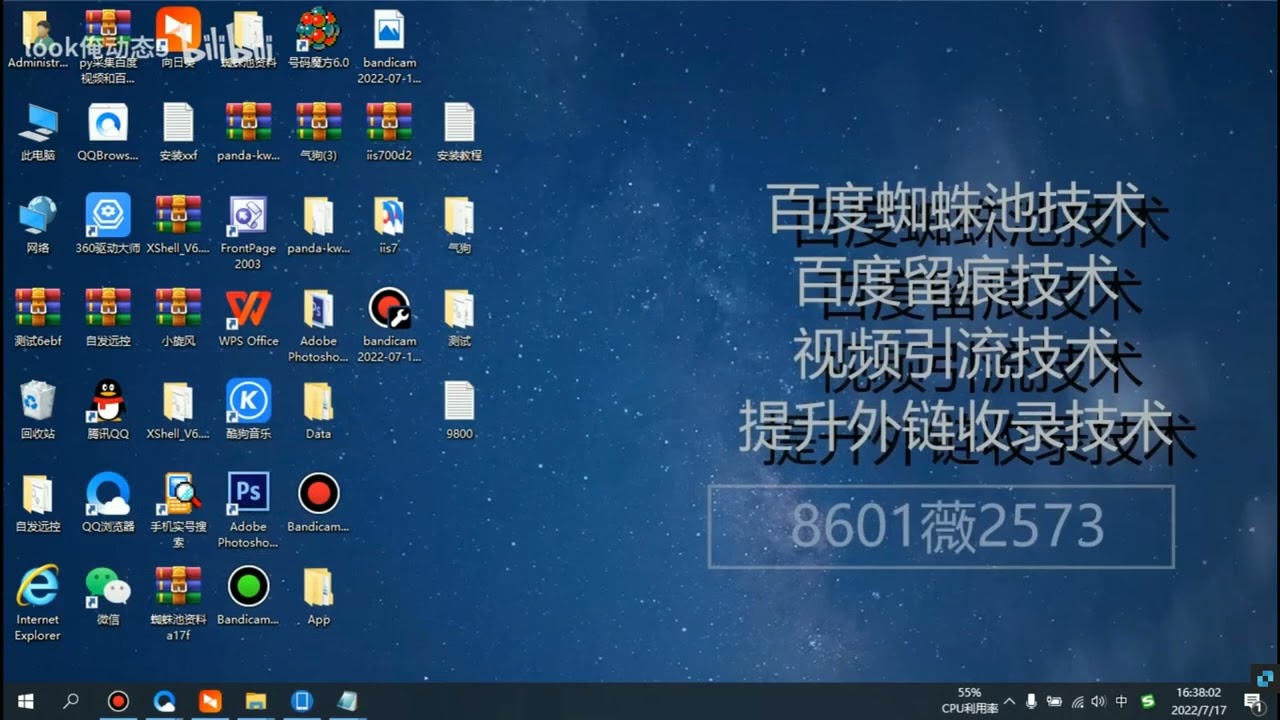Open the volume speaker tray icon
The width and height of the screenshot is (1280, 720).
(x=1099, y=701)
